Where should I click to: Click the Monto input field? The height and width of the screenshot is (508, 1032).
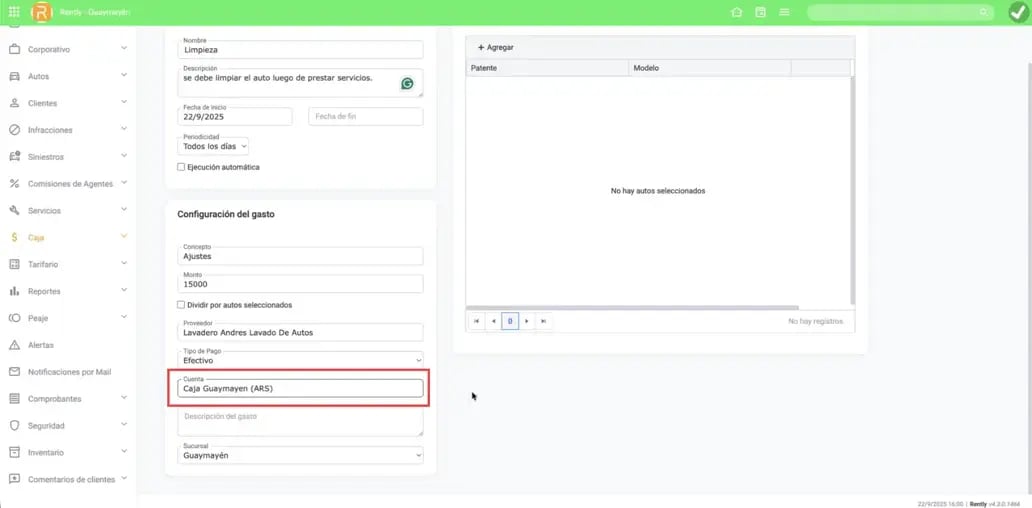300,284
